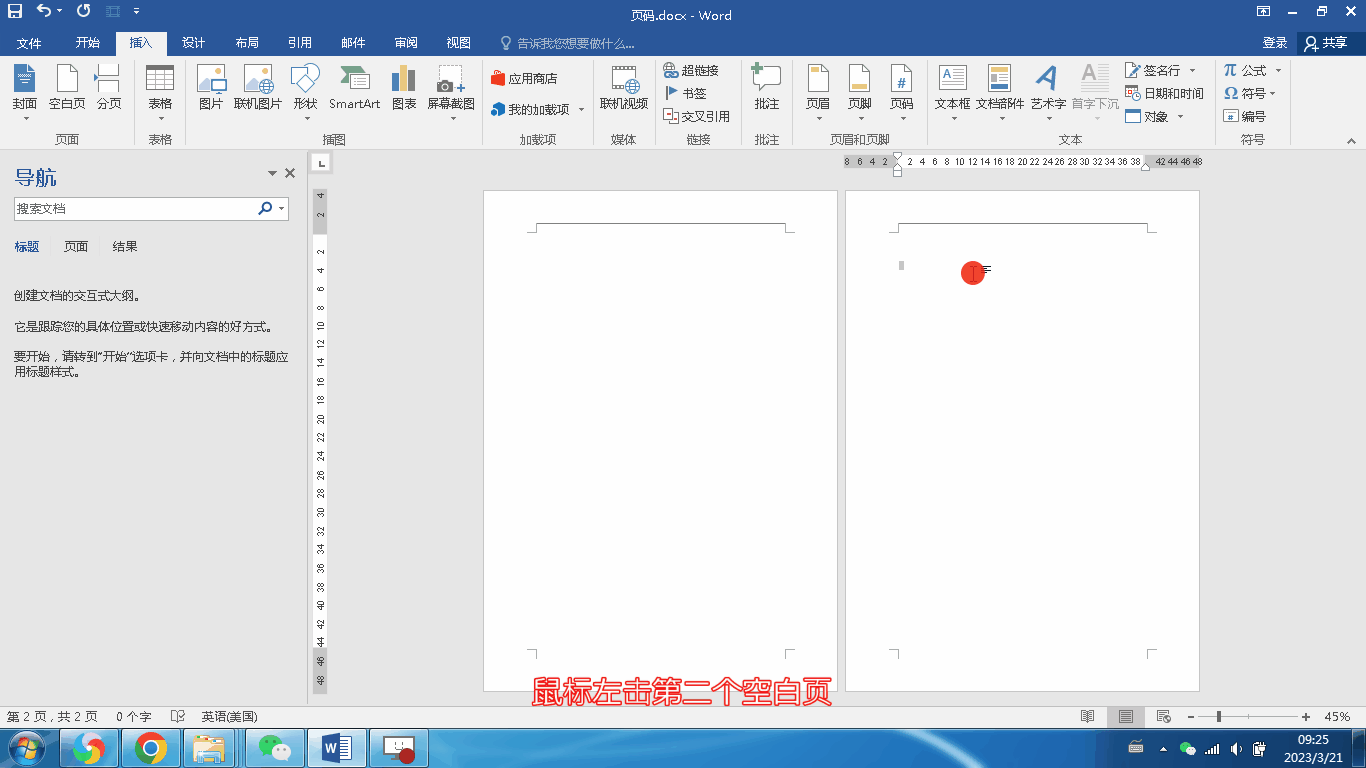Screen dimensions: 1366x768
Task: Open the File (文件) tab
Action: (x=29, y=43)
